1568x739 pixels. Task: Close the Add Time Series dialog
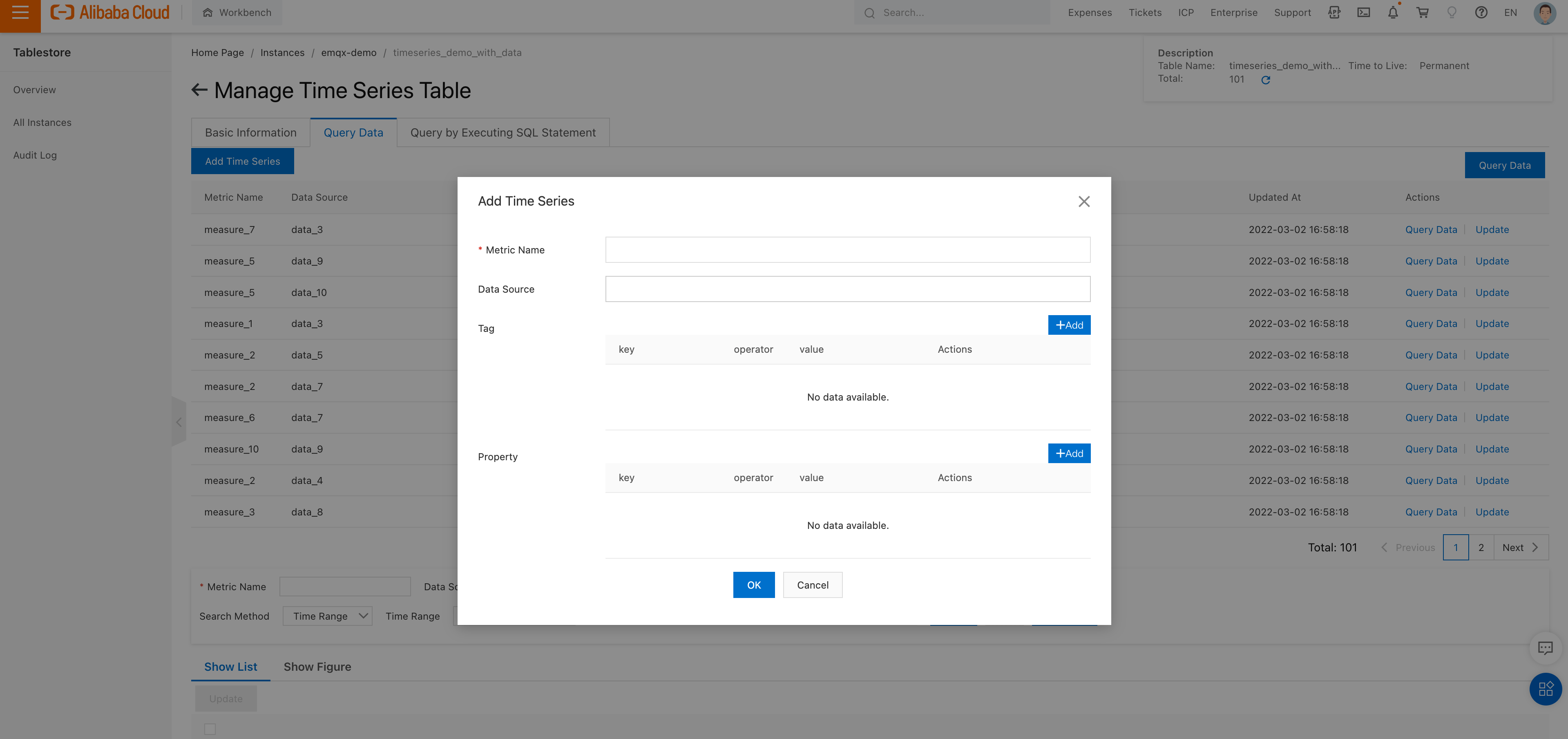click(1083, 202)
